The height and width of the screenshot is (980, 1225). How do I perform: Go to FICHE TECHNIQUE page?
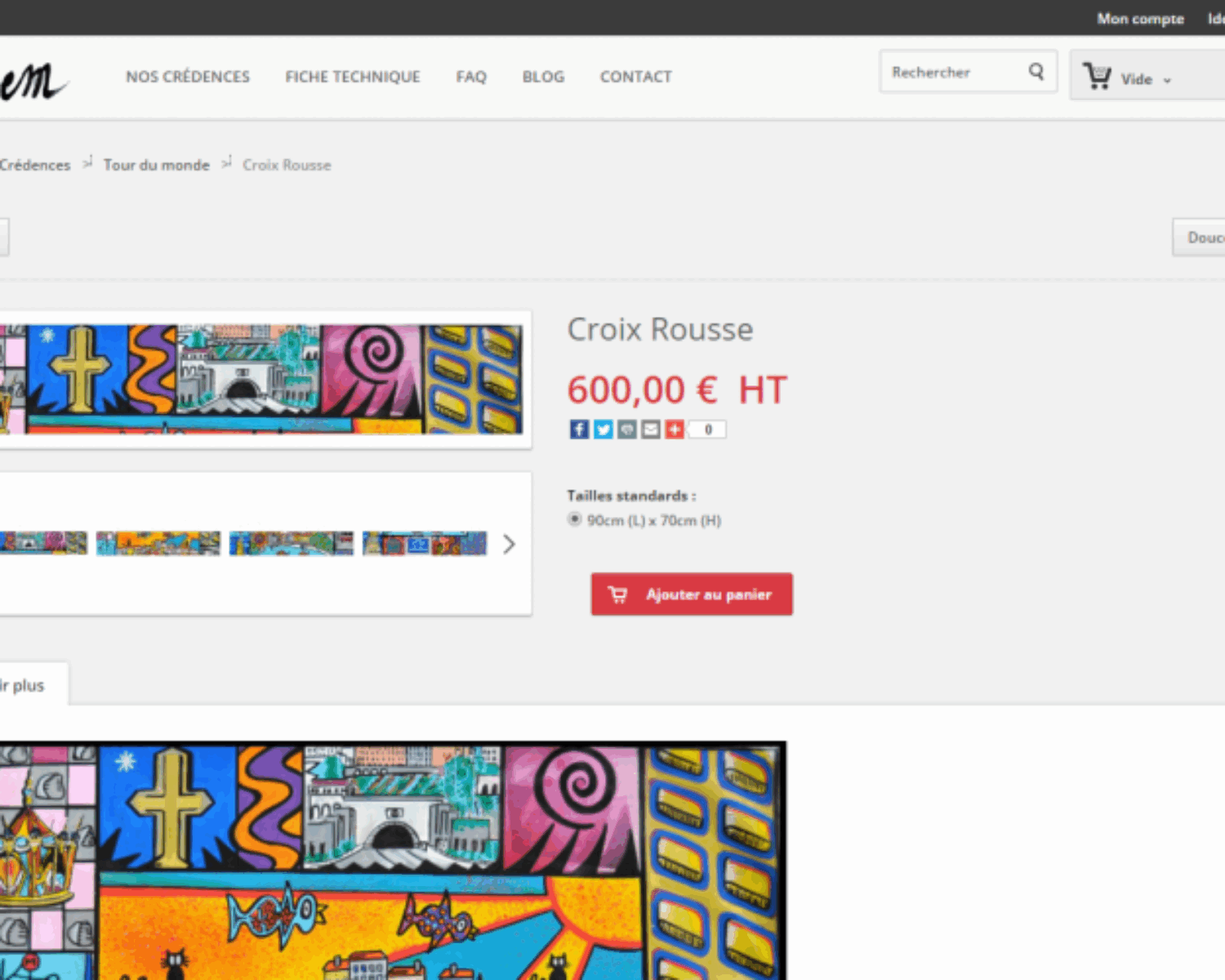pos(352,77)
